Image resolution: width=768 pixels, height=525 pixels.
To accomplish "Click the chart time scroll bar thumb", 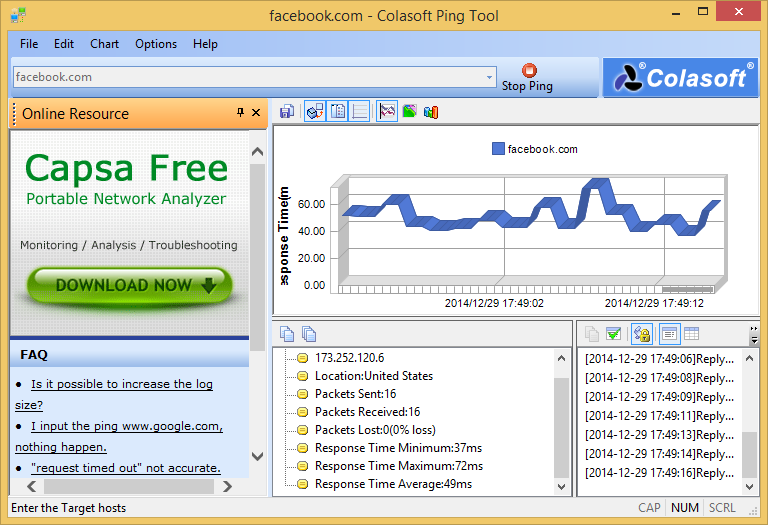I will click(688, 289).
